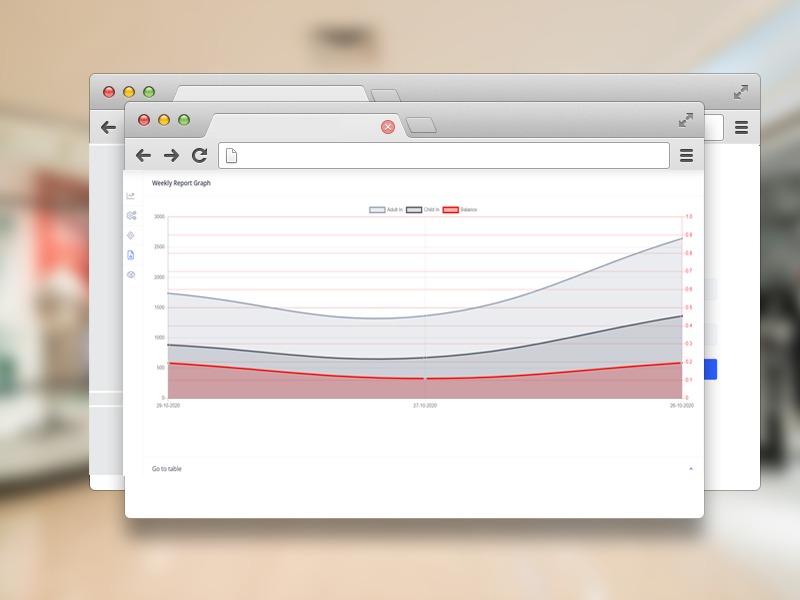Toggle Adult In series in legend
This screenshot has height=600, width=800.
[x=386, y=210]
